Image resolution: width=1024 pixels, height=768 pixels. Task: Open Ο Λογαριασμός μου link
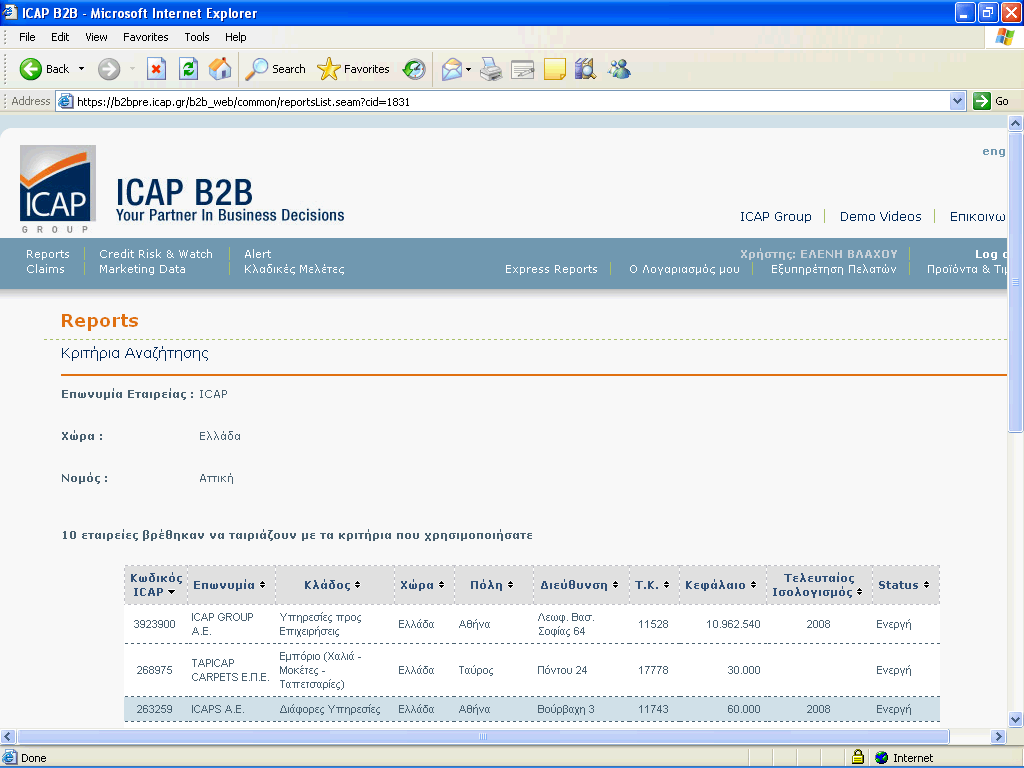[684, 269]
